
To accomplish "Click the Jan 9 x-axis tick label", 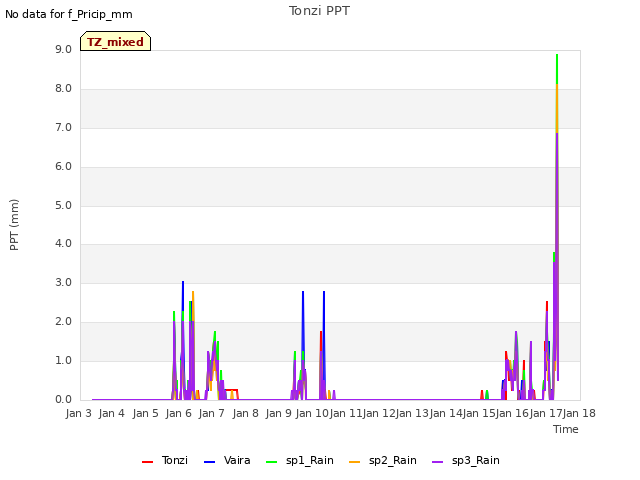I will pos(278,413).
